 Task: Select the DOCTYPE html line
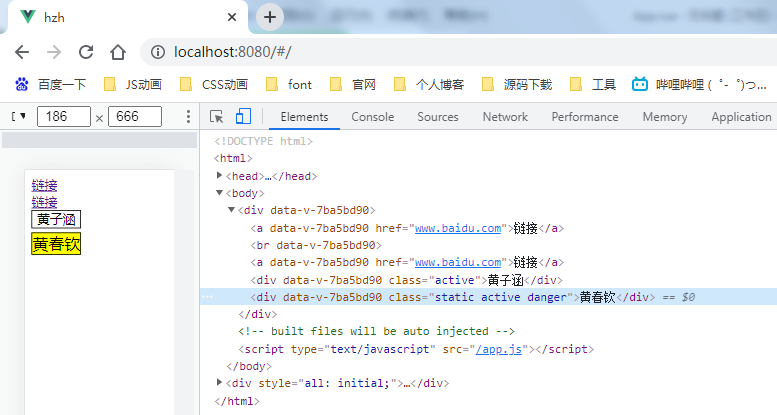pos(263,141)
